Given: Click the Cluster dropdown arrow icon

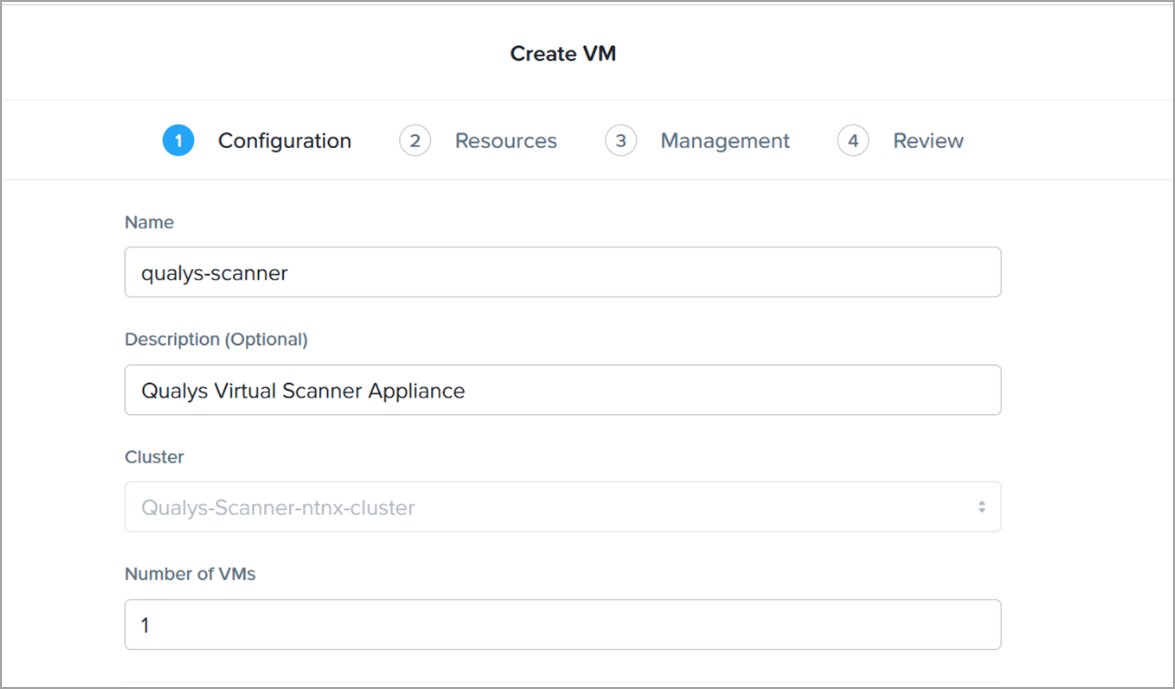Looking at the screenshot, I should pyautogui.click(x=981, y=507).
